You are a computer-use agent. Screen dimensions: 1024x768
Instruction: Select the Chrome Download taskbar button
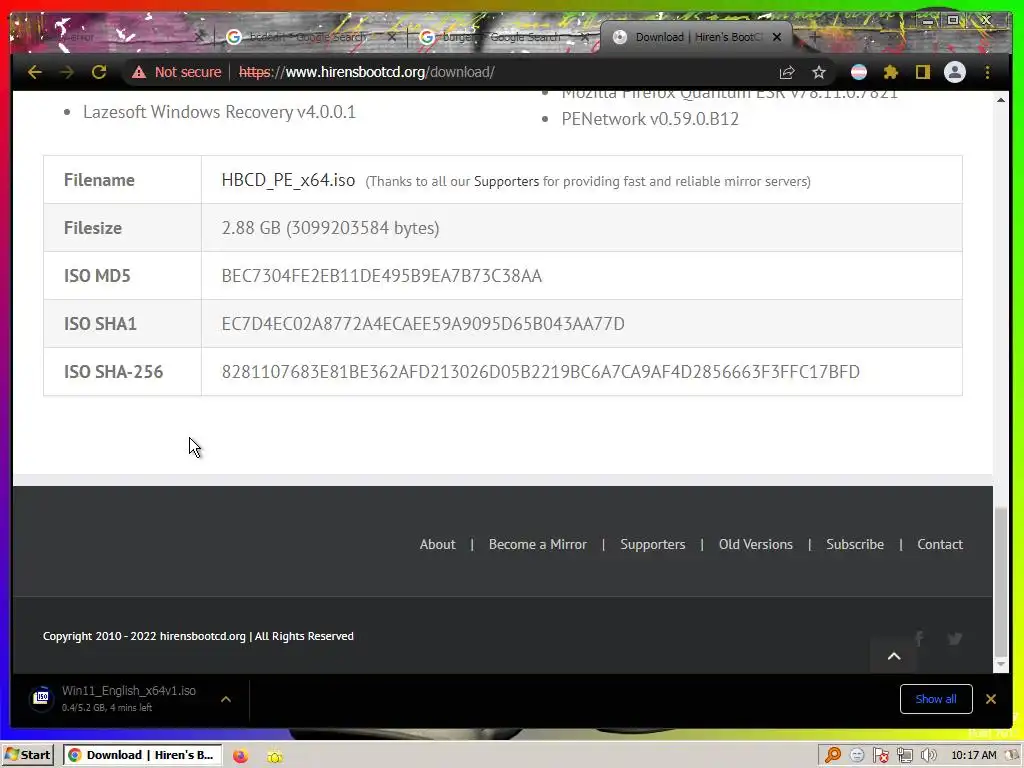click(x=142, y=755)
